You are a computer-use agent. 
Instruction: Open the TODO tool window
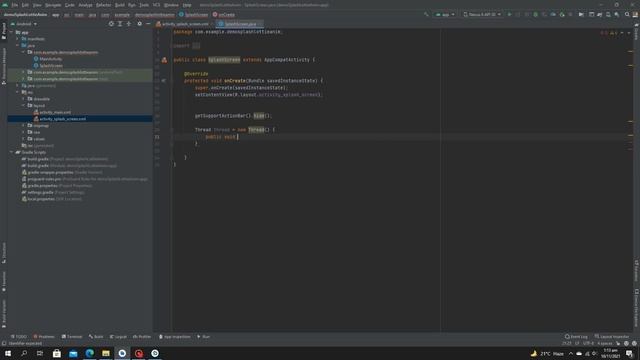(19, 337)
